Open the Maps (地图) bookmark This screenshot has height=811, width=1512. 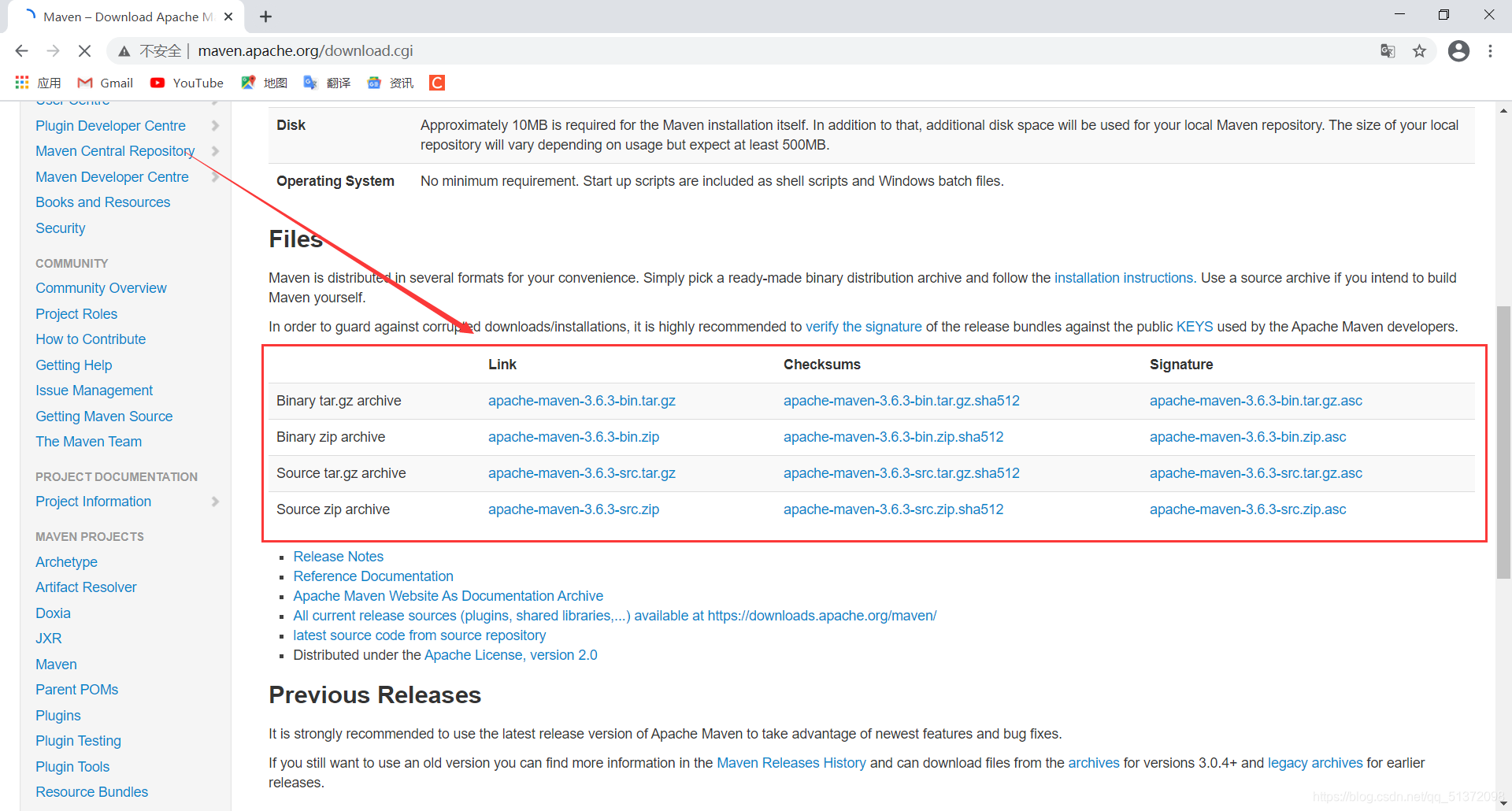(264, 83)
